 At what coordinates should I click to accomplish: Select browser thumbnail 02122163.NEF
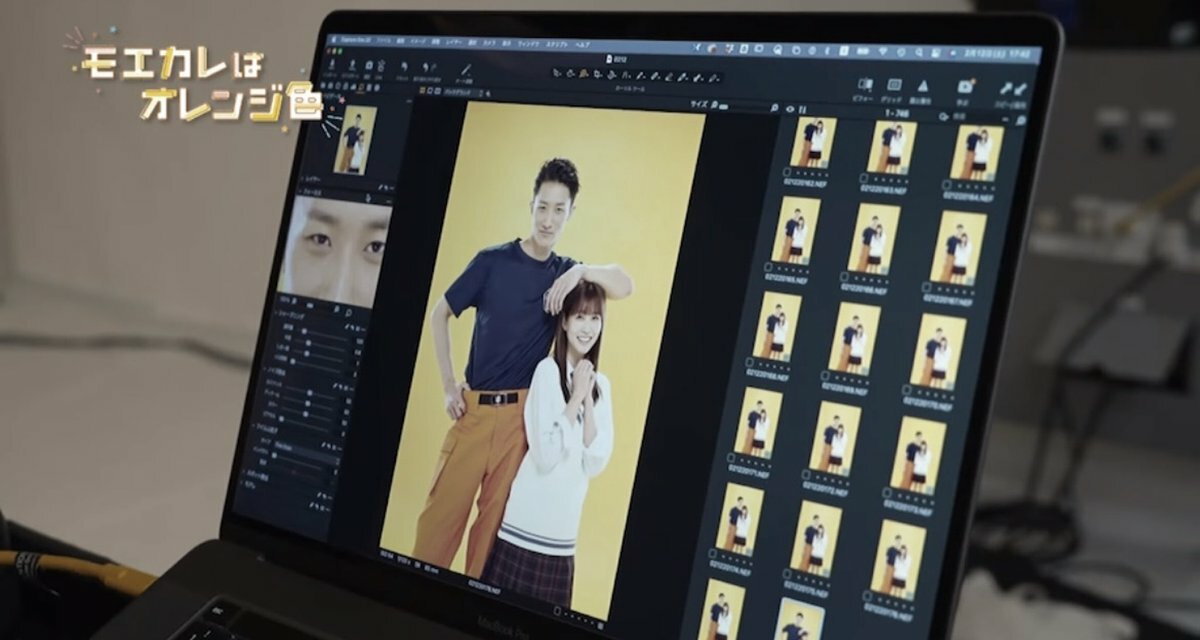pyautogui.click(x=890, y=148)
